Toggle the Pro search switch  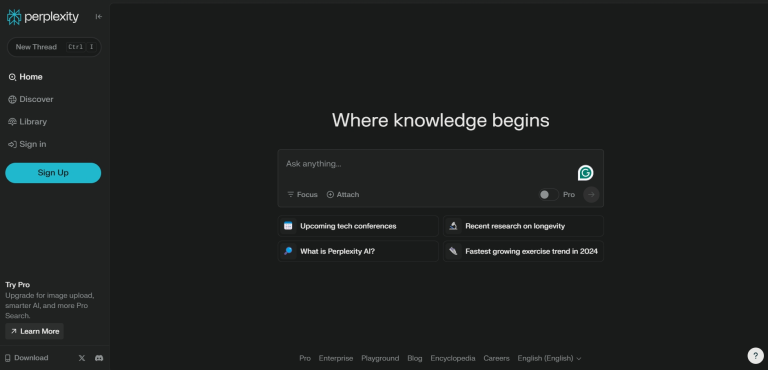(x=549, y=195)
